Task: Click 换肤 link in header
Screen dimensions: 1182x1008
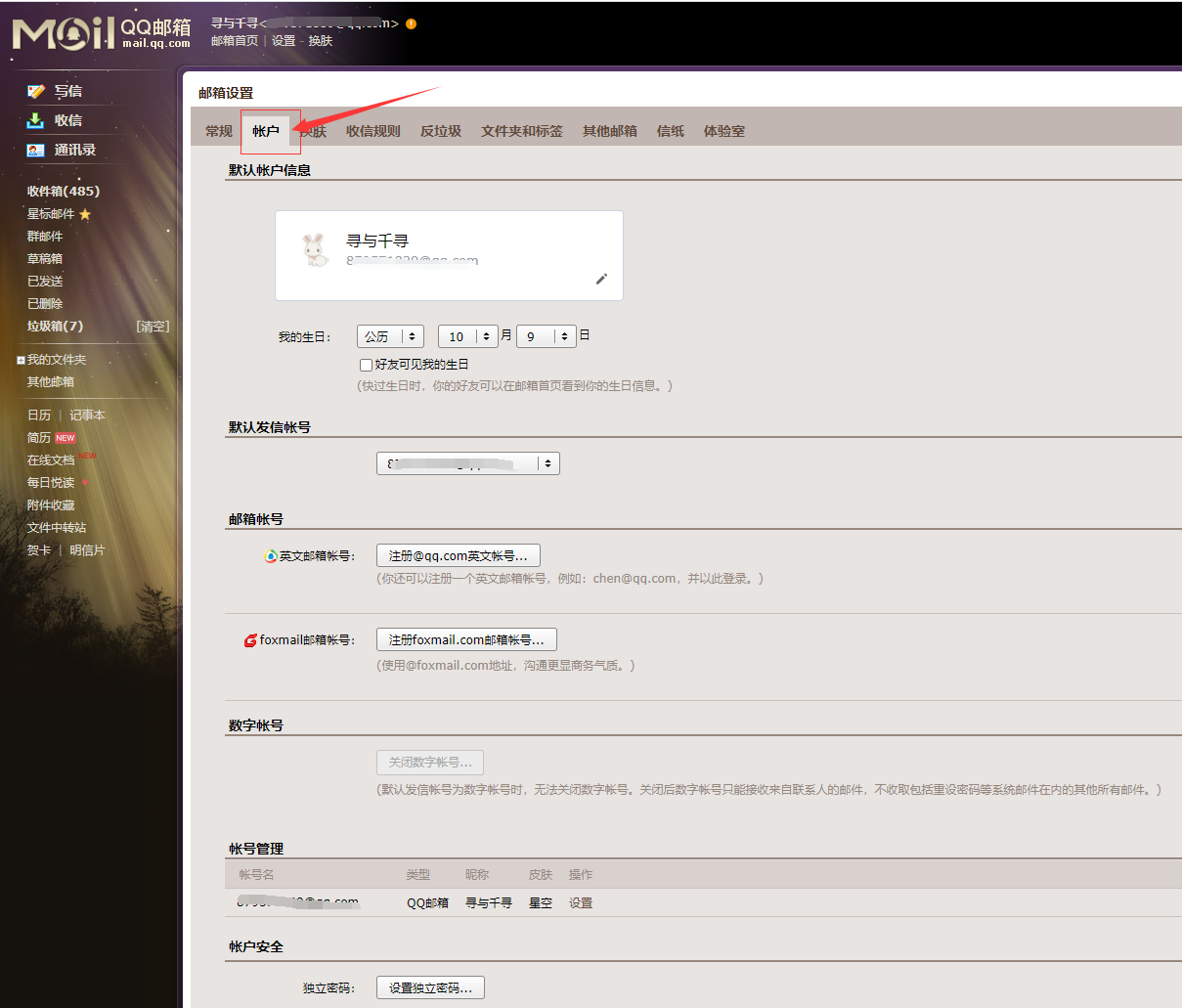Action: 321,41
